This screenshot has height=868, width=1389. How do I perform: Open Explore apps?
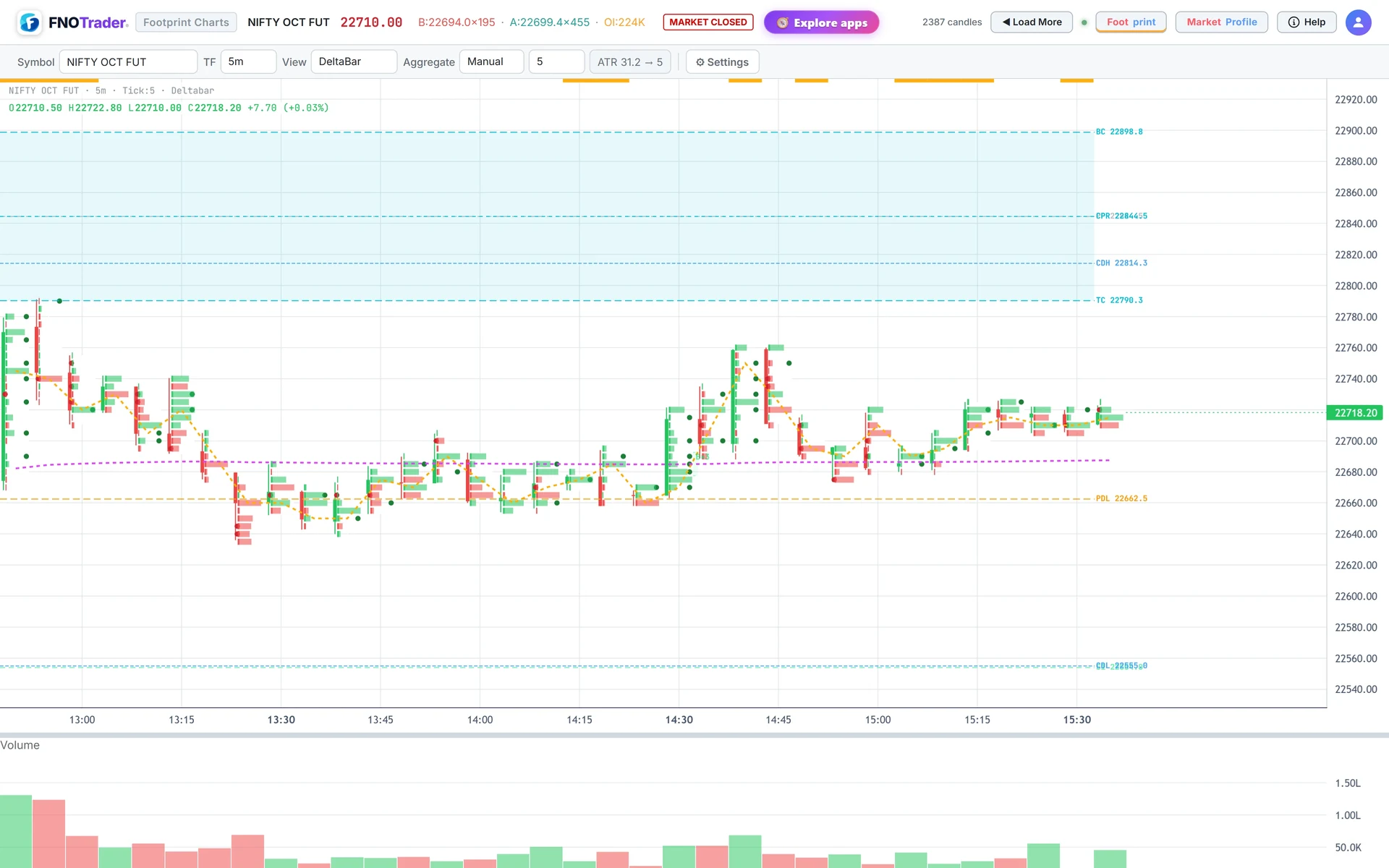[821, 22]
